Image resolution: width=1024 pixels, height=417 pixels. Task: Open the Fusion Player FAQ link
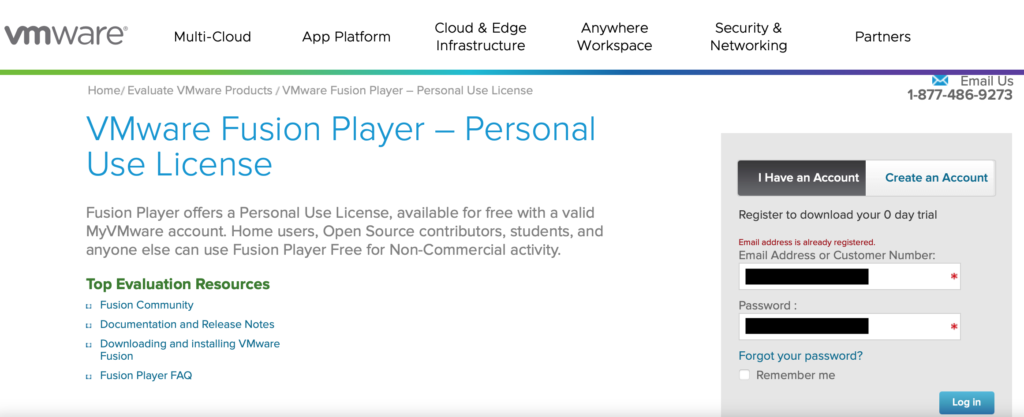[146, 375]
